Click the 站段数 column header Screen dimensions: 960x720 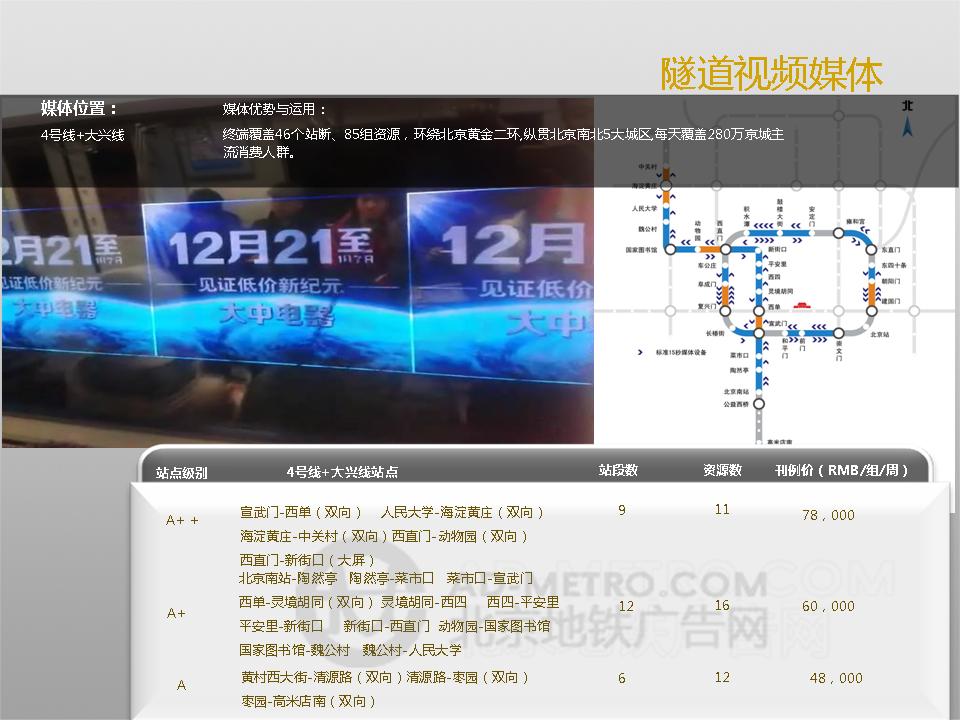[618, 470]
